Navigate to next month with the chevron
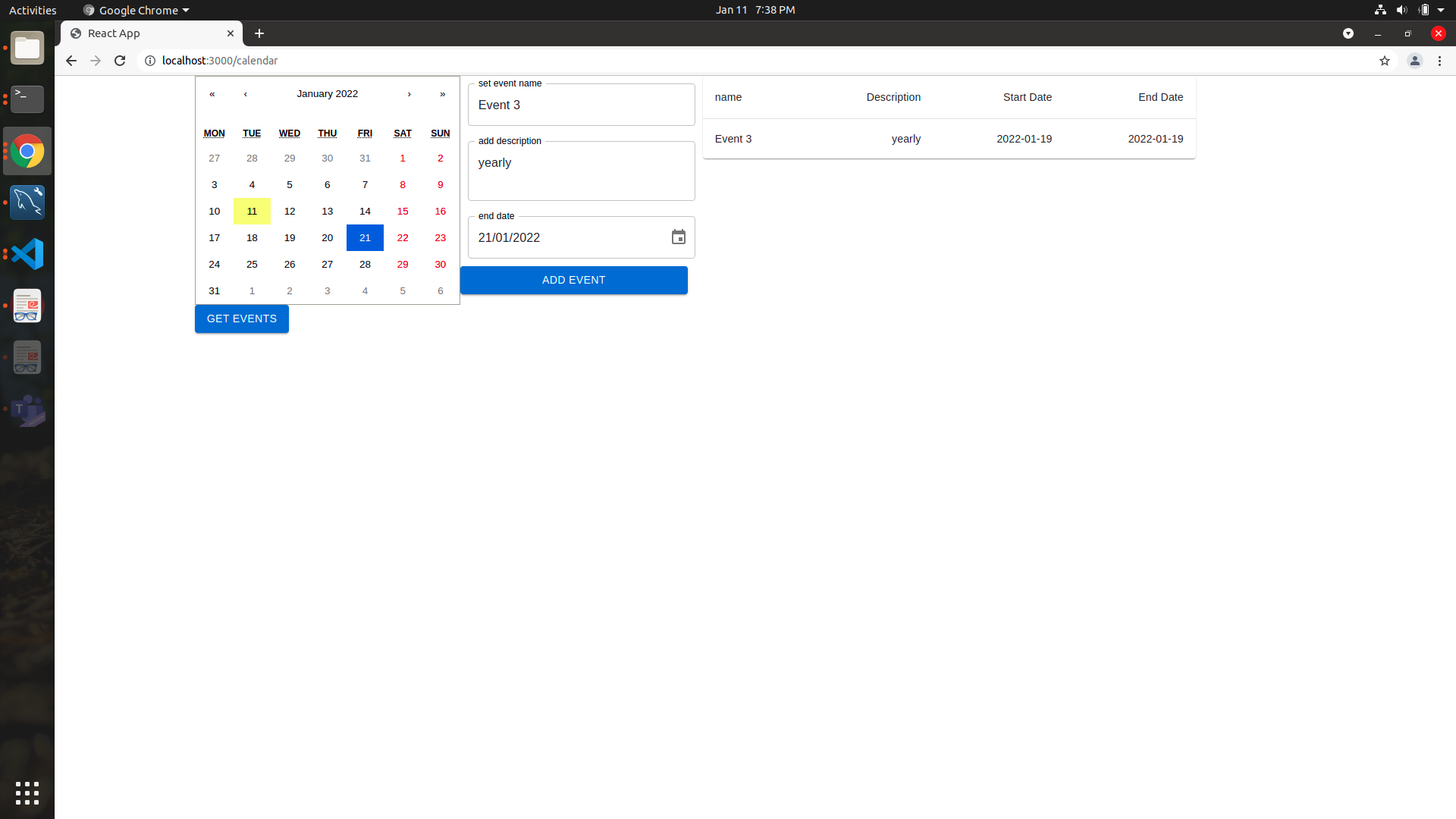The image size is (1456, 819). coord(409,93)
